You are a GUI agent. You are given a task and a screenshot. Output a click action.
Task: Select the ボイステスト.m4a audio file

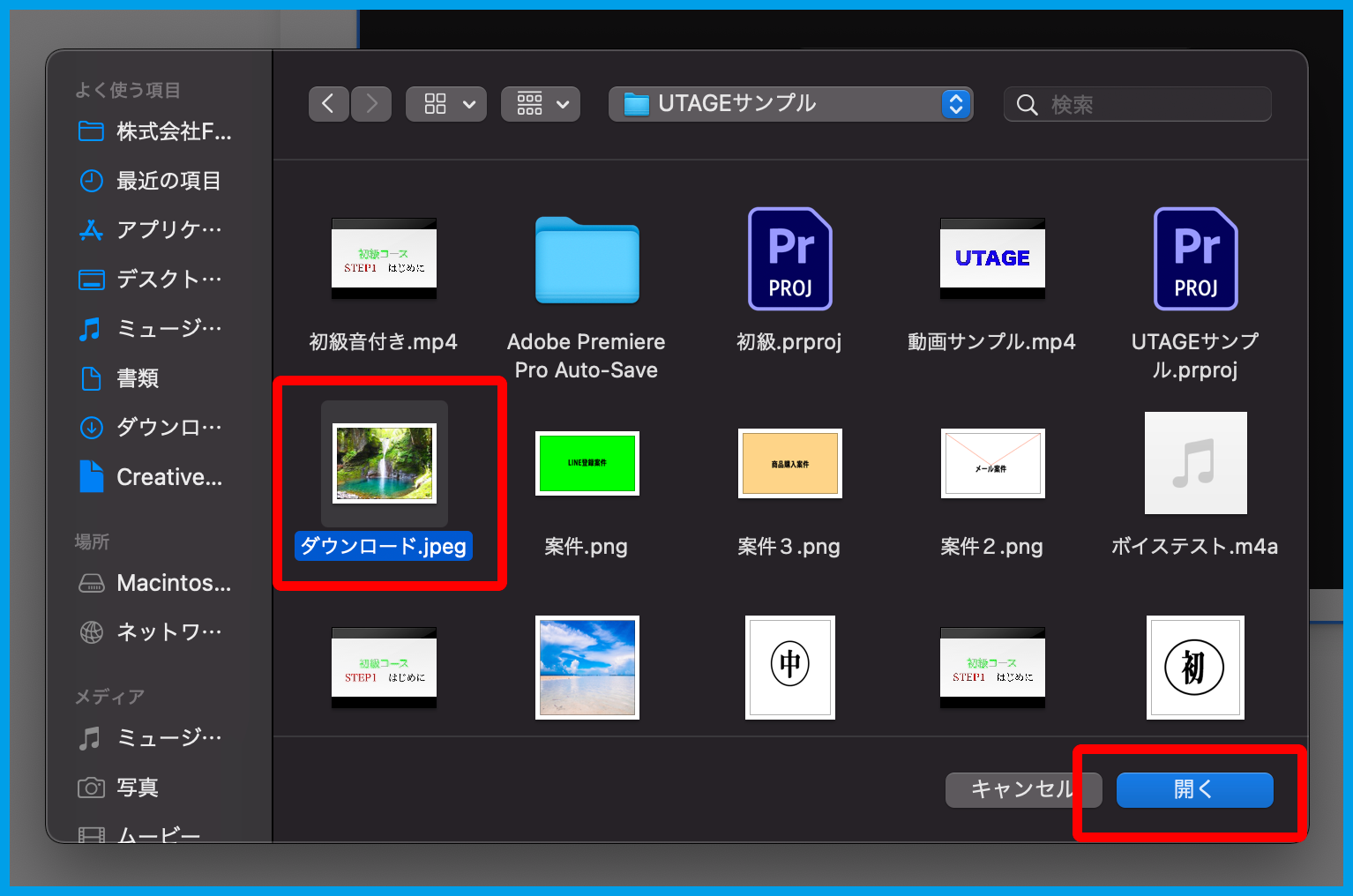1195,464
